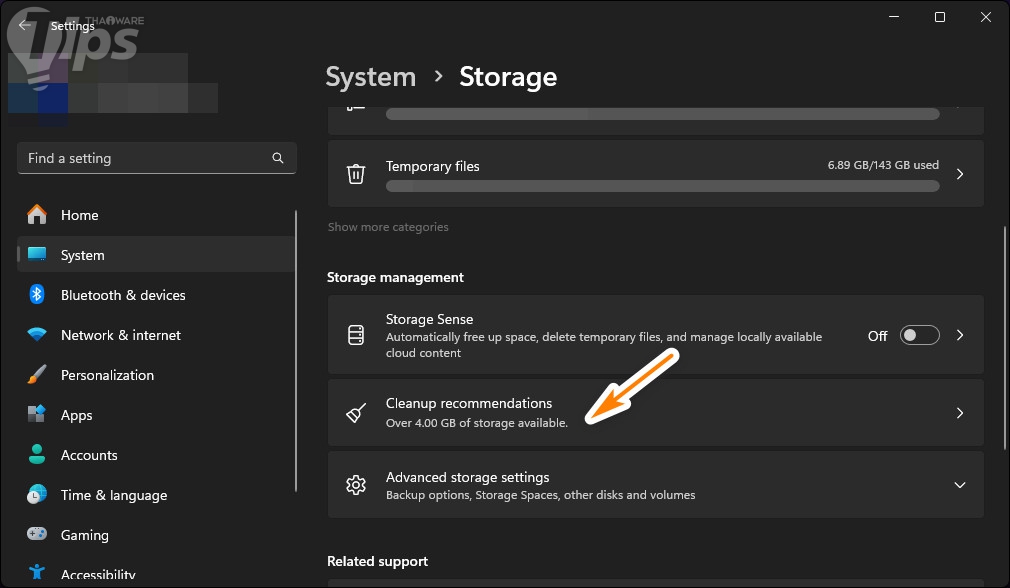
Task: Click the Gaming controller icon
Action: (37, 535)
